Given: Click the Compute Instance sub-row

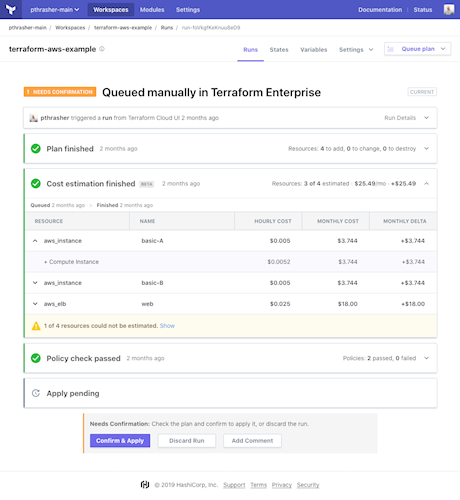Looking at the screenshot, I should tap(231, 262).
